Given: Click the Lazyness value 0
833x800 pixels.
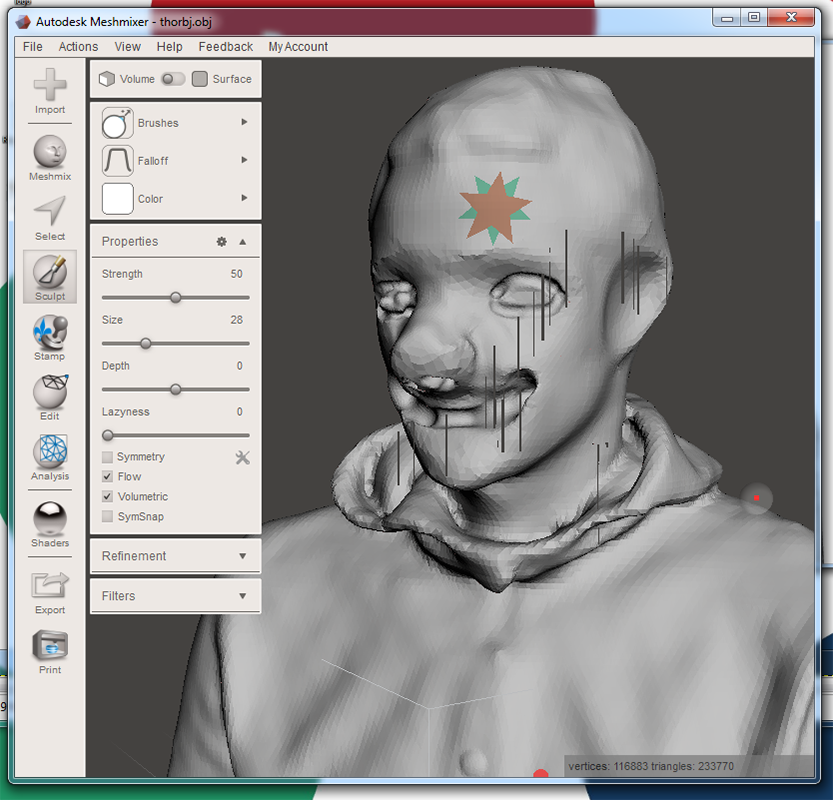Looking at the screenshot, I should click(240, 412).
